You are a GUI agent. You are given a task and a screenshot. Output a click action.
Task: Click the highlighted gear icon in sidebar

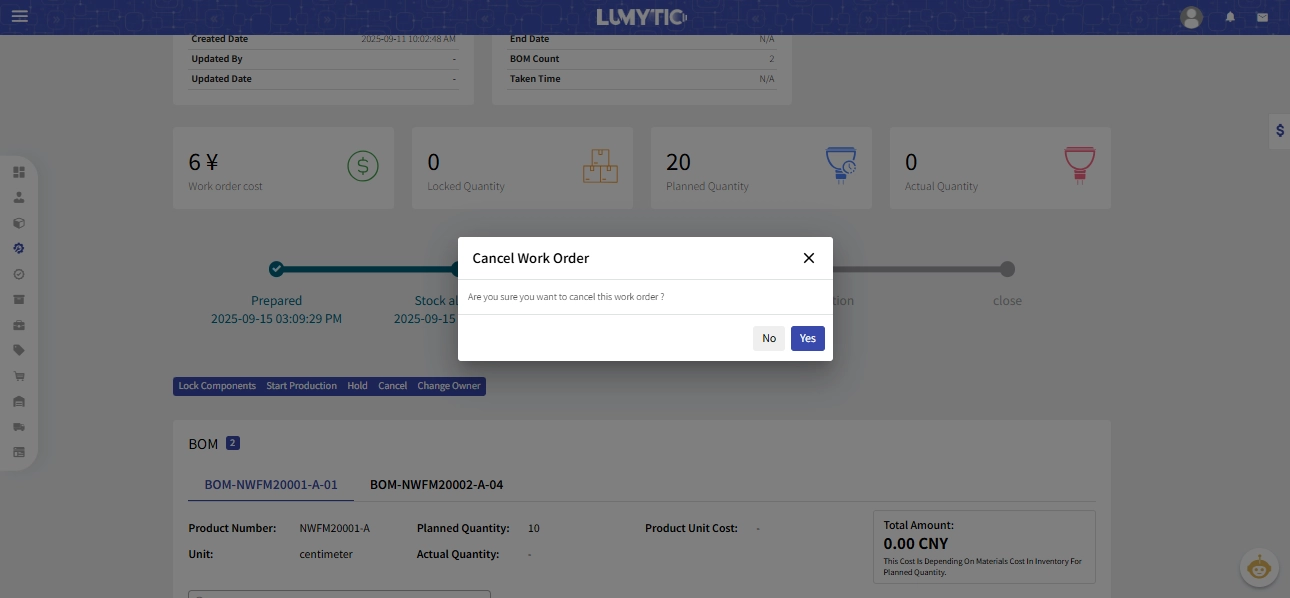[19, 248]
